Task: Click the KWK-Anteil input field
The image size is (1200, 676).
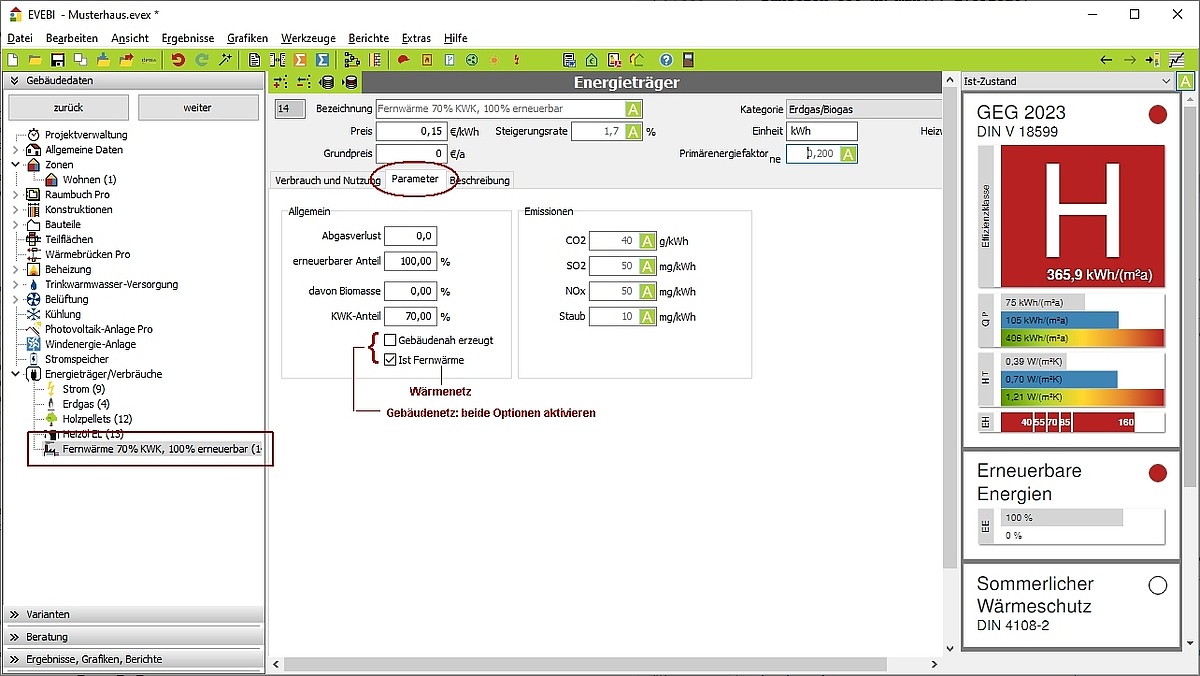Action: [x=410, y=316]
